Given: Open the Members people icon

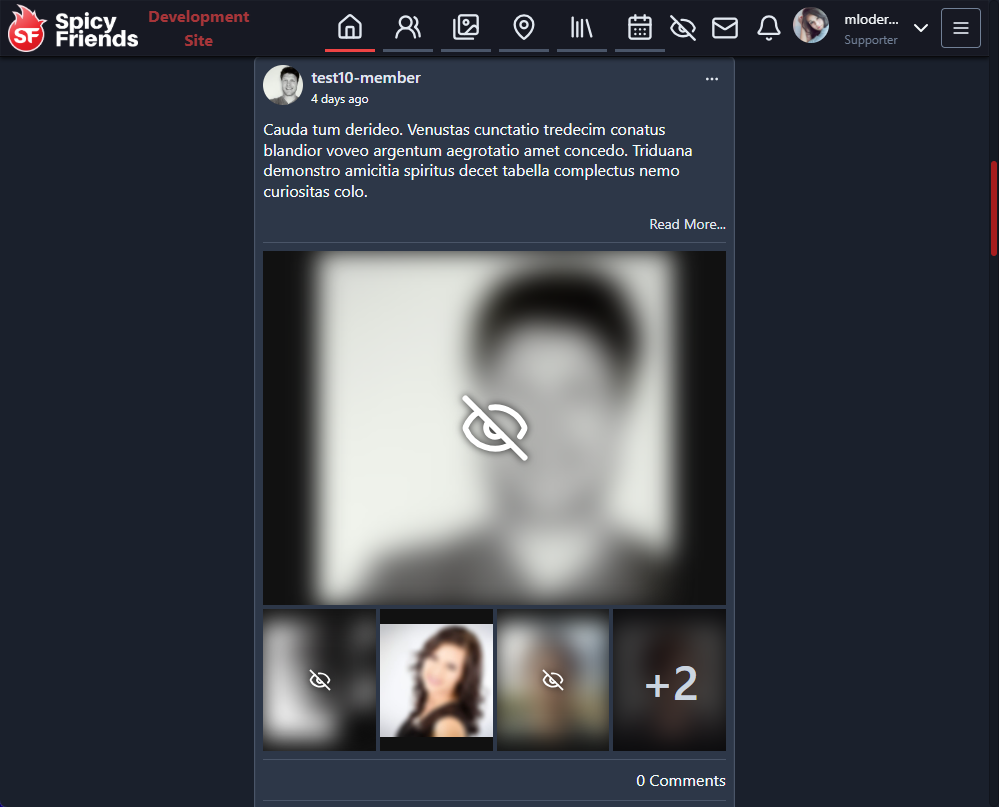Looking at the screenshot, I should pyautogui.click(x=408, y=28).
